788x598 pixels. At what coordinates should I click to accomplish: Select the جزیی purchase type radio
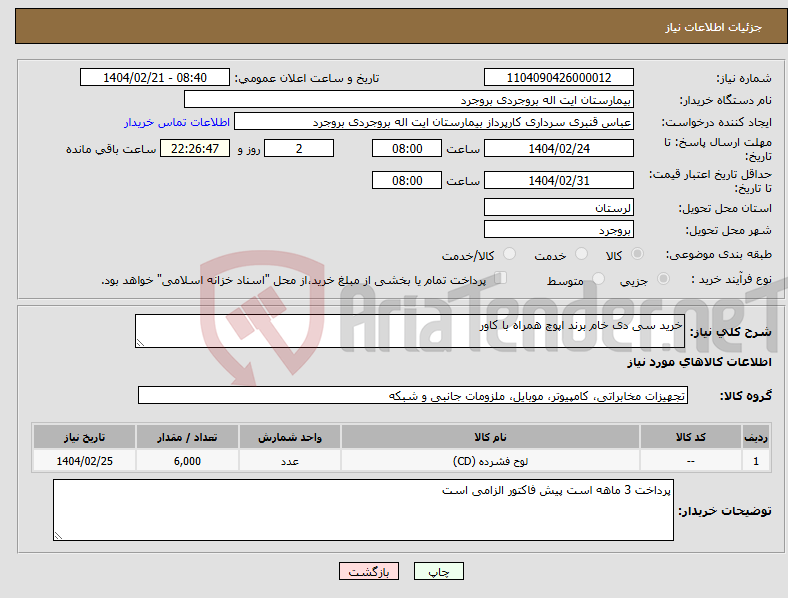click(x=663, y=278)
